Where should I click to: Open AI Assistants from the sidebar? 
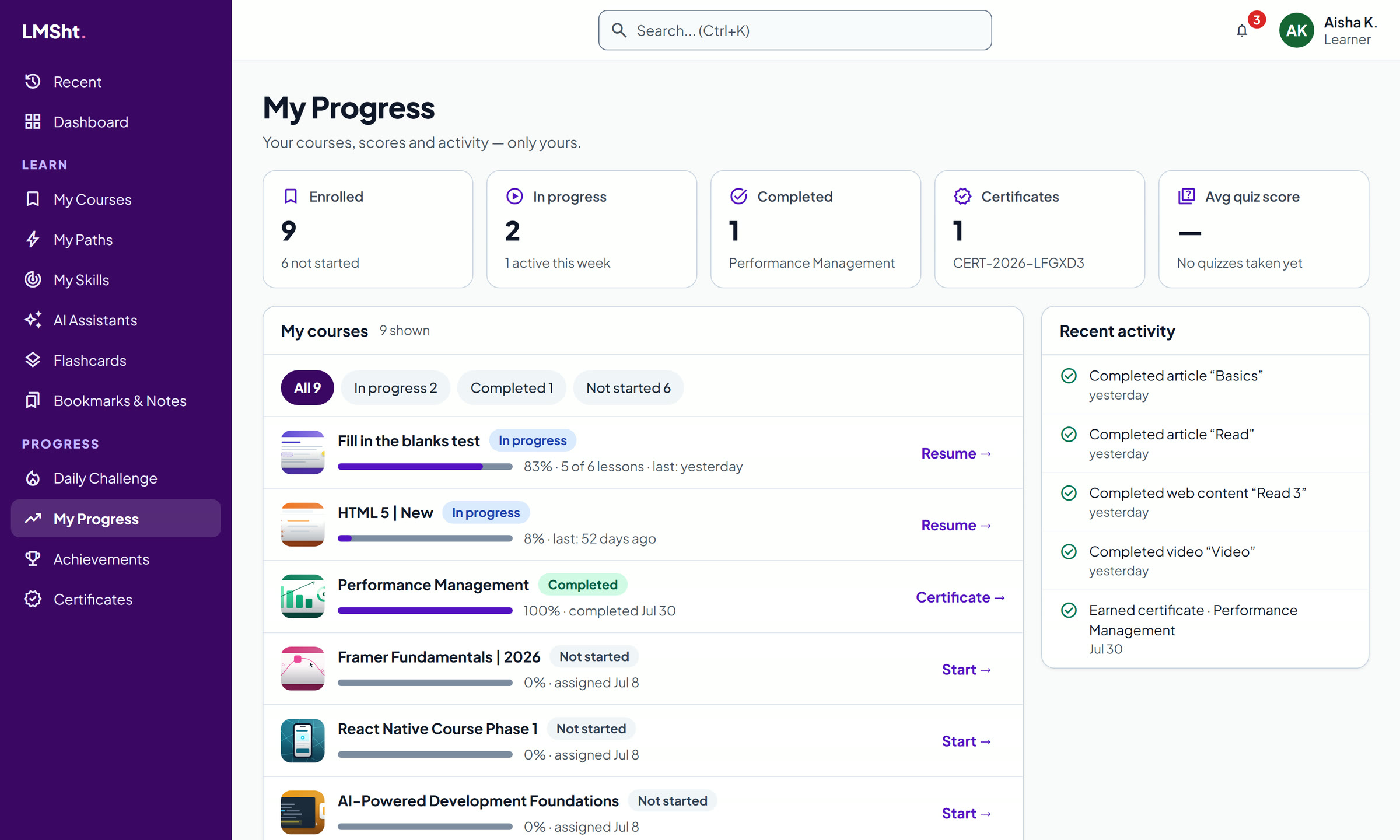116,320
